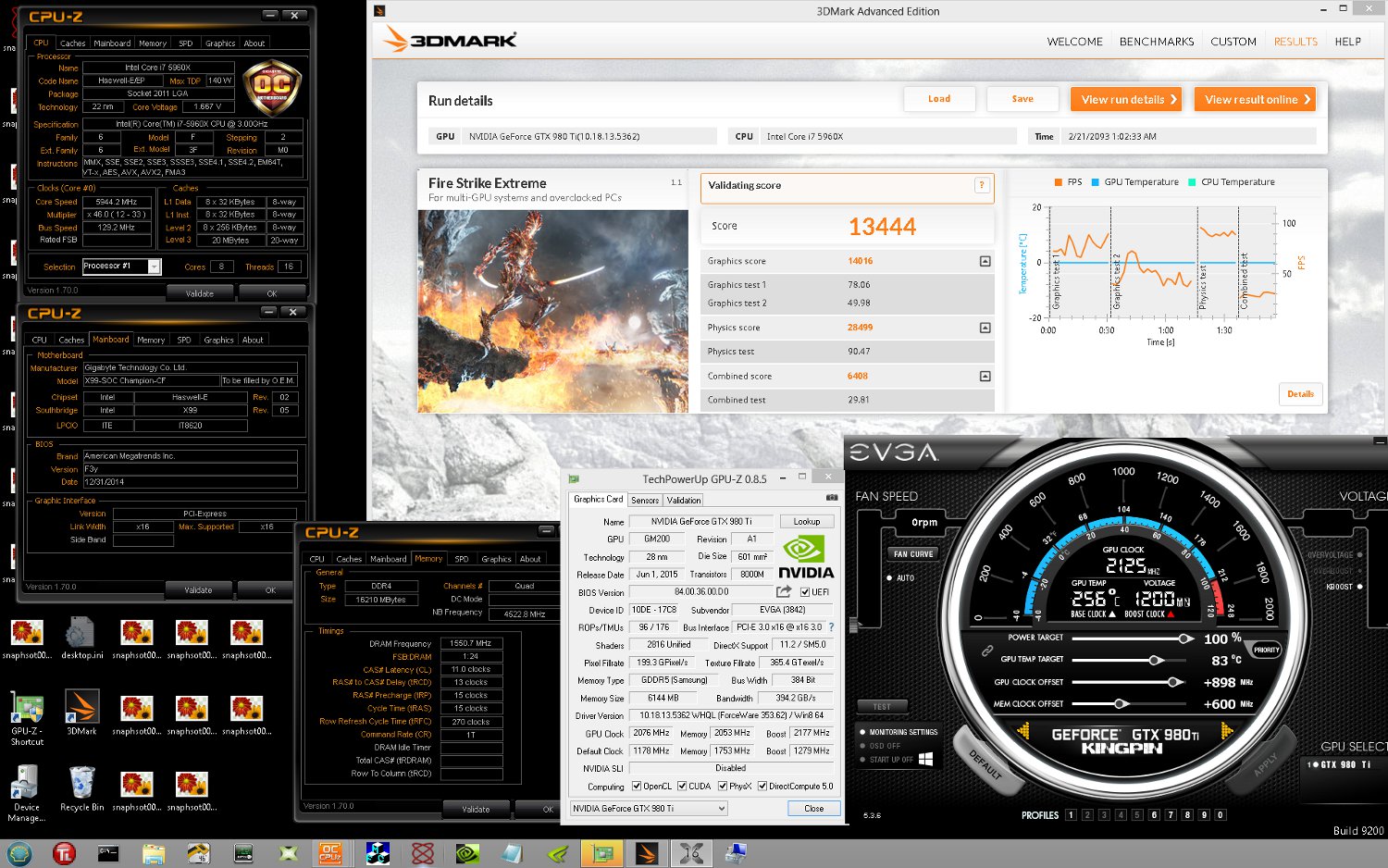Click the command prompt icon in taskbar
This screenshot has height=868, width=1388.
(108, 853)
